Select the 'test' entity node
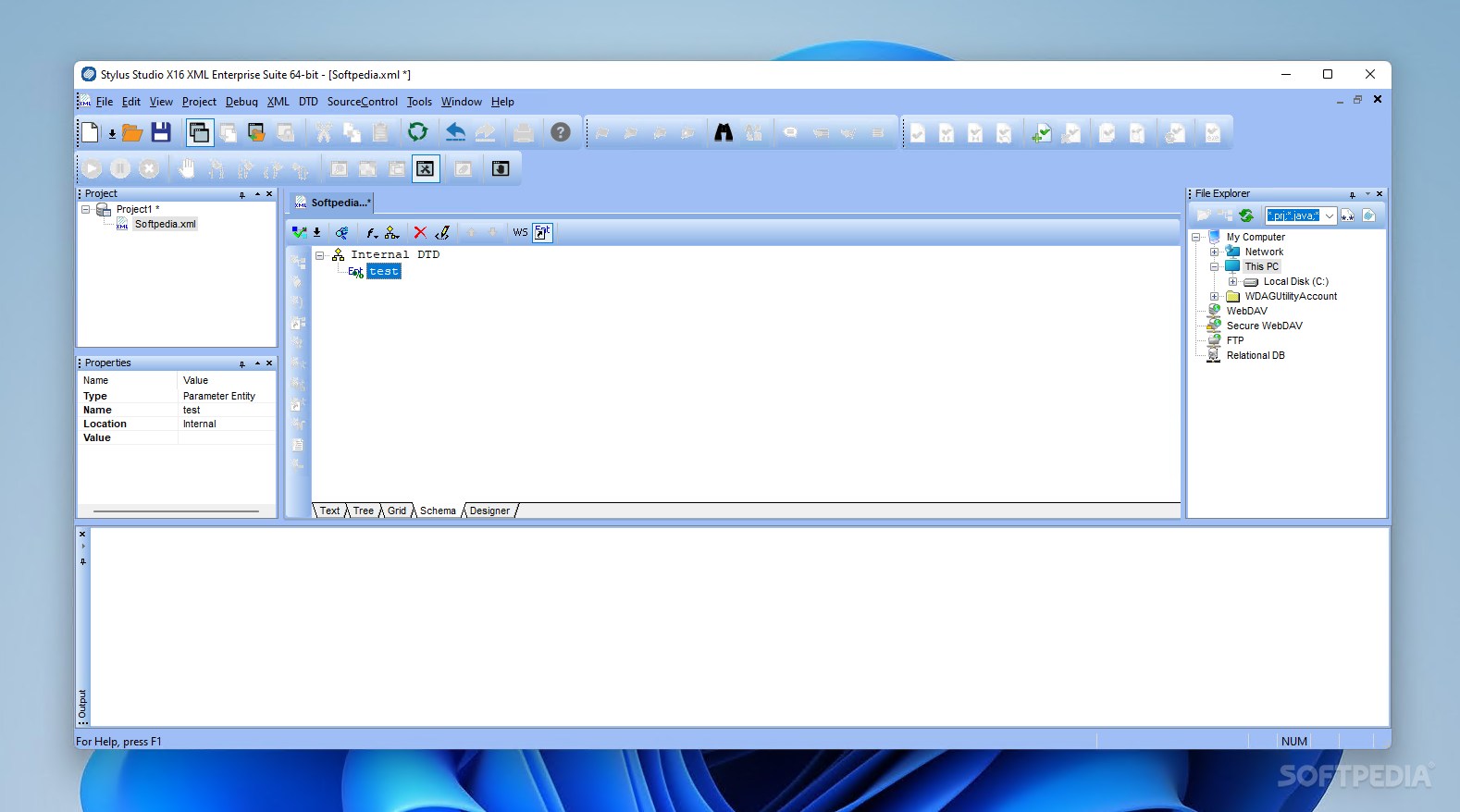Screen dimensions: 1460x812 (384, 272)
